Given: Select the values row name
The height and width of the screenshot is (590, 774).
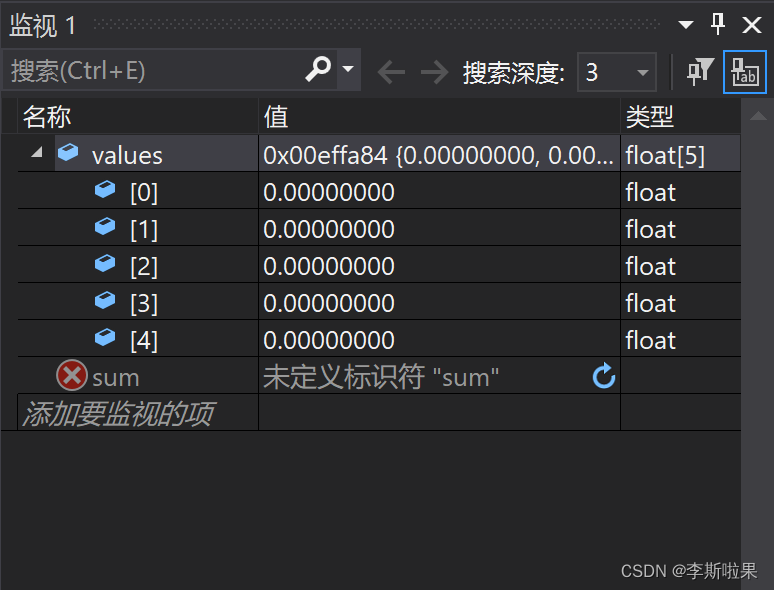Looking at the screenshot, I should pyautogui.click(x=127, y=156).
